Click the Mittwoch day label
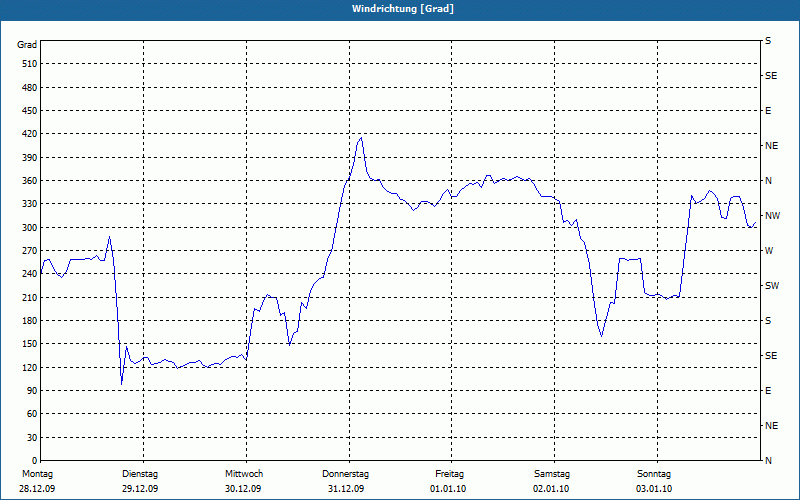The width and height of the screenshot is (800, 500). (x=244, y=474)
